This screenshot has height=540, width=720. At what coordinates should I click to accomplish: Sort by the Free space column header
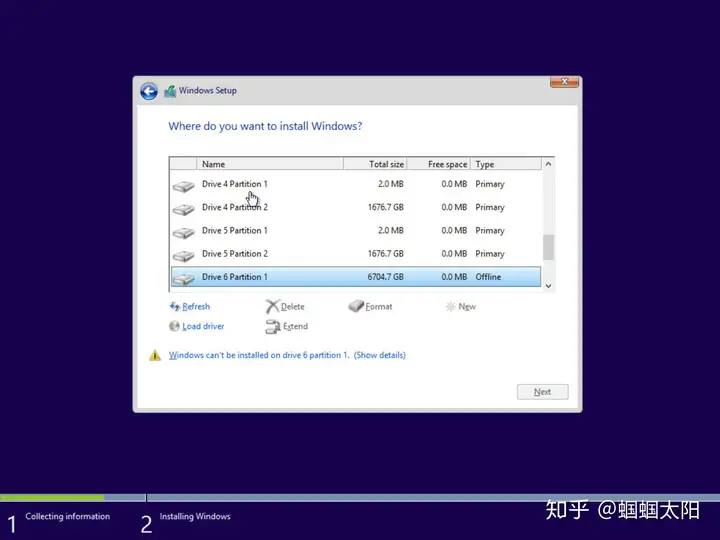click(x=439, y=164)
